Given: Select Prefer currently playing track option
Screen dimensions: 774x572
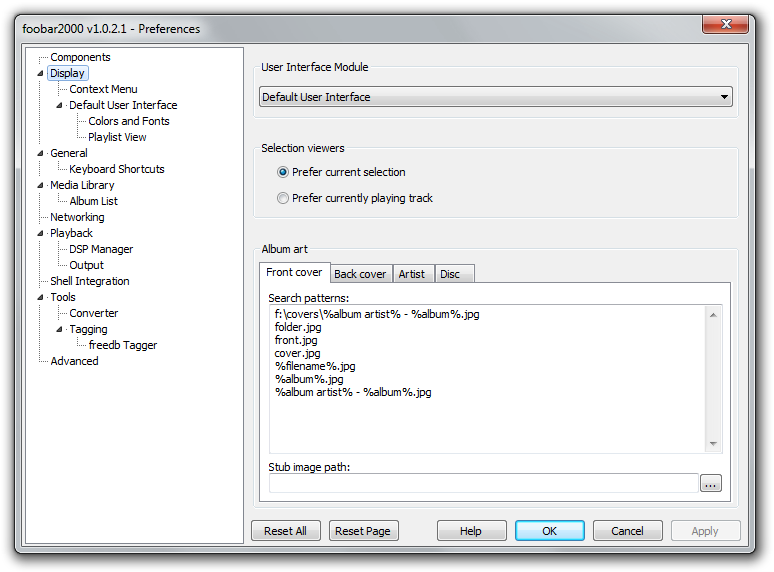Looking at the screenshot, I should pyautogui.click(x=283, y=198).
